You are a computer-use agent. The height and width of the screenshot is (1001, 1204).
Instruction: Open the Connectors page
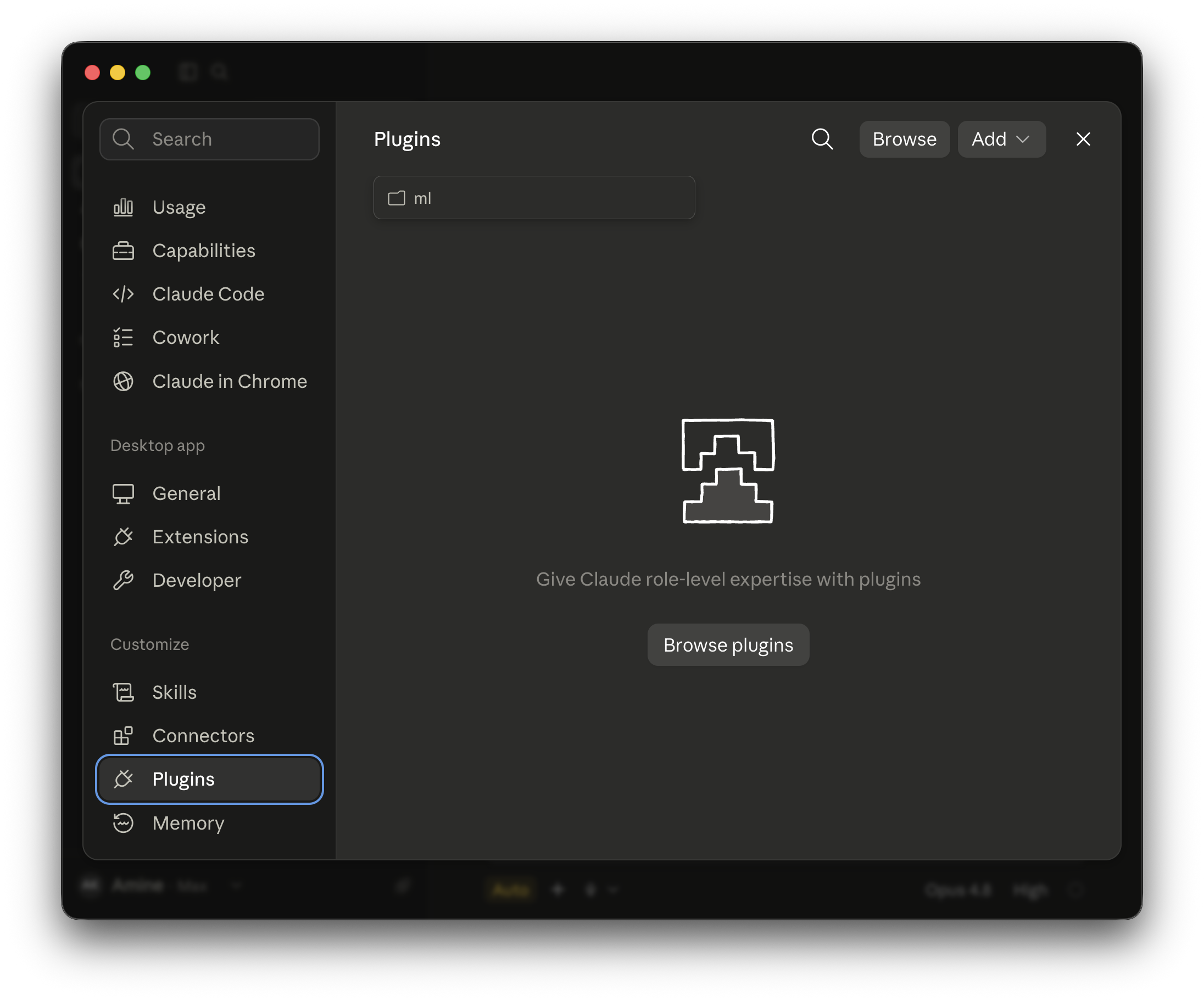[209, 736]
